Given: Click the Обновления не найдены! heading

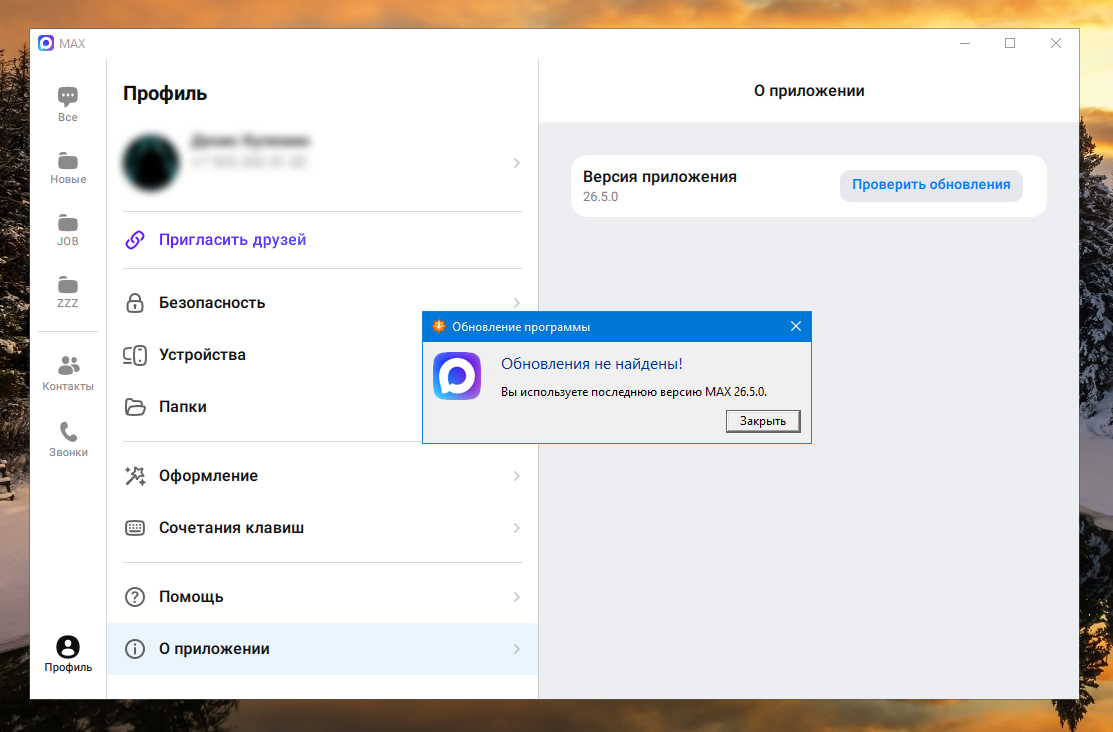Looking at the screenshot, I should click(592, 364).
